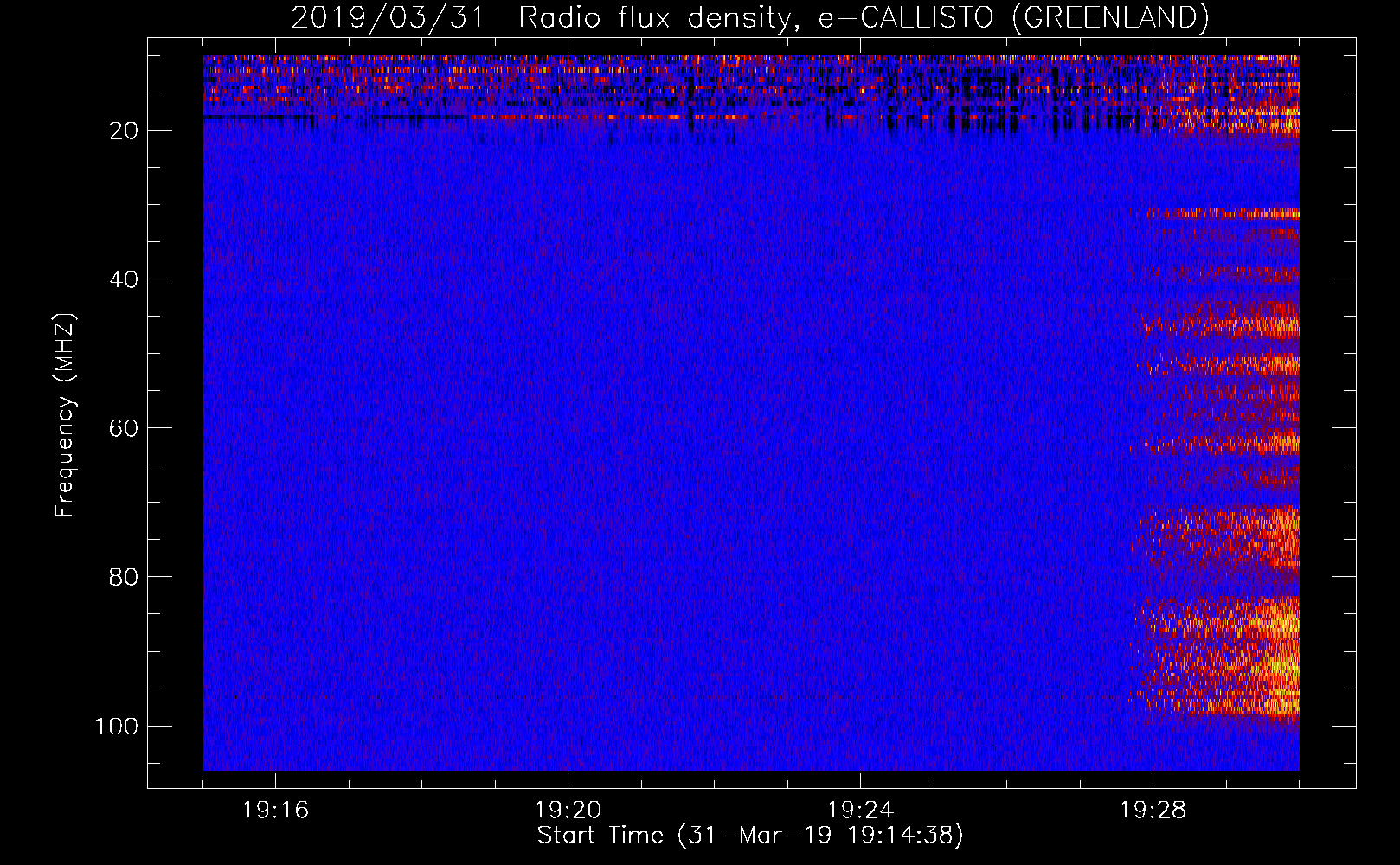The image size is (1400, 865).
Task: Click the Start Time axis label
Action: 750,836
